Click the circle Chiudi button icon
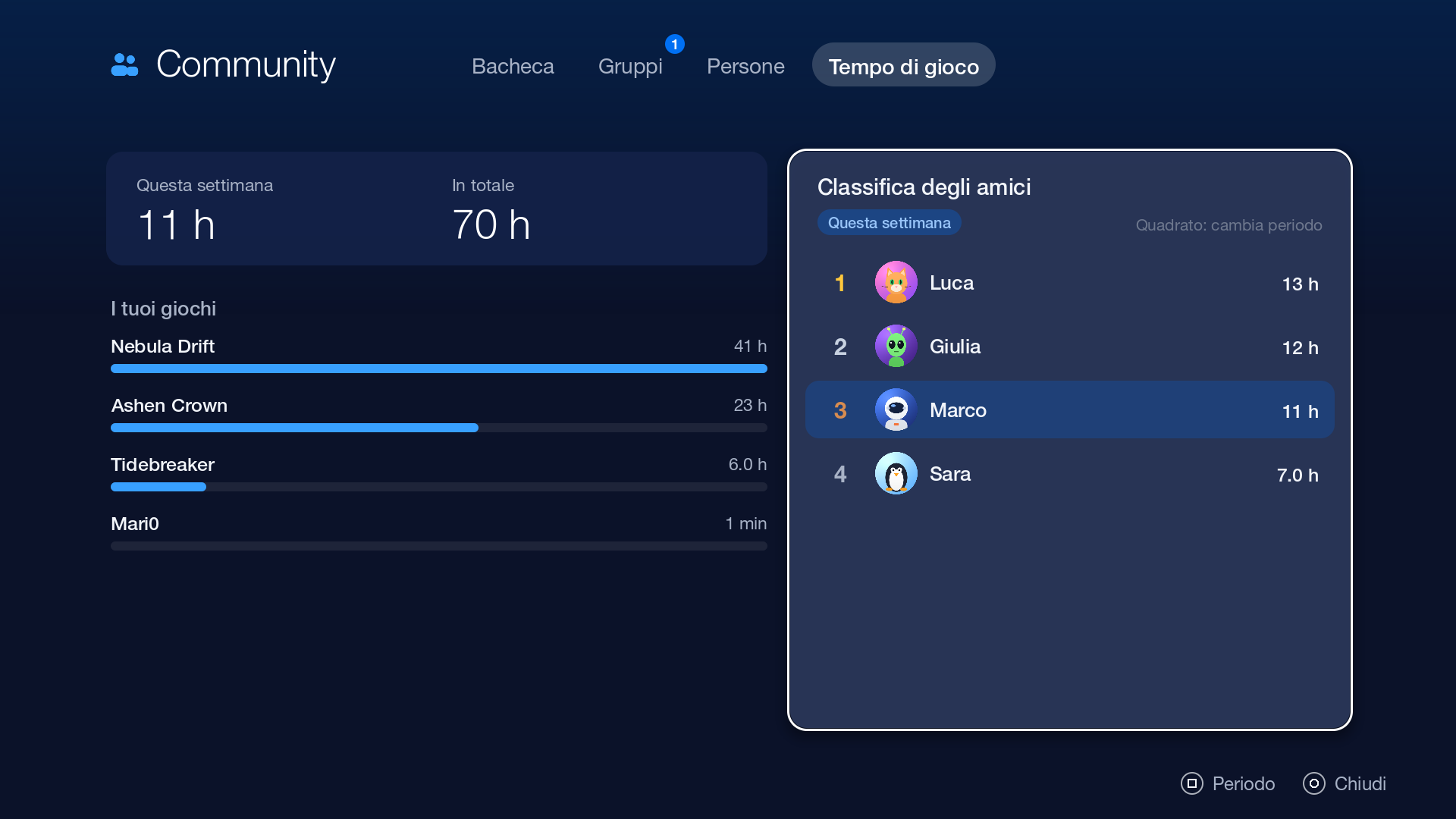The image size is (1456, 819). 1313,783
